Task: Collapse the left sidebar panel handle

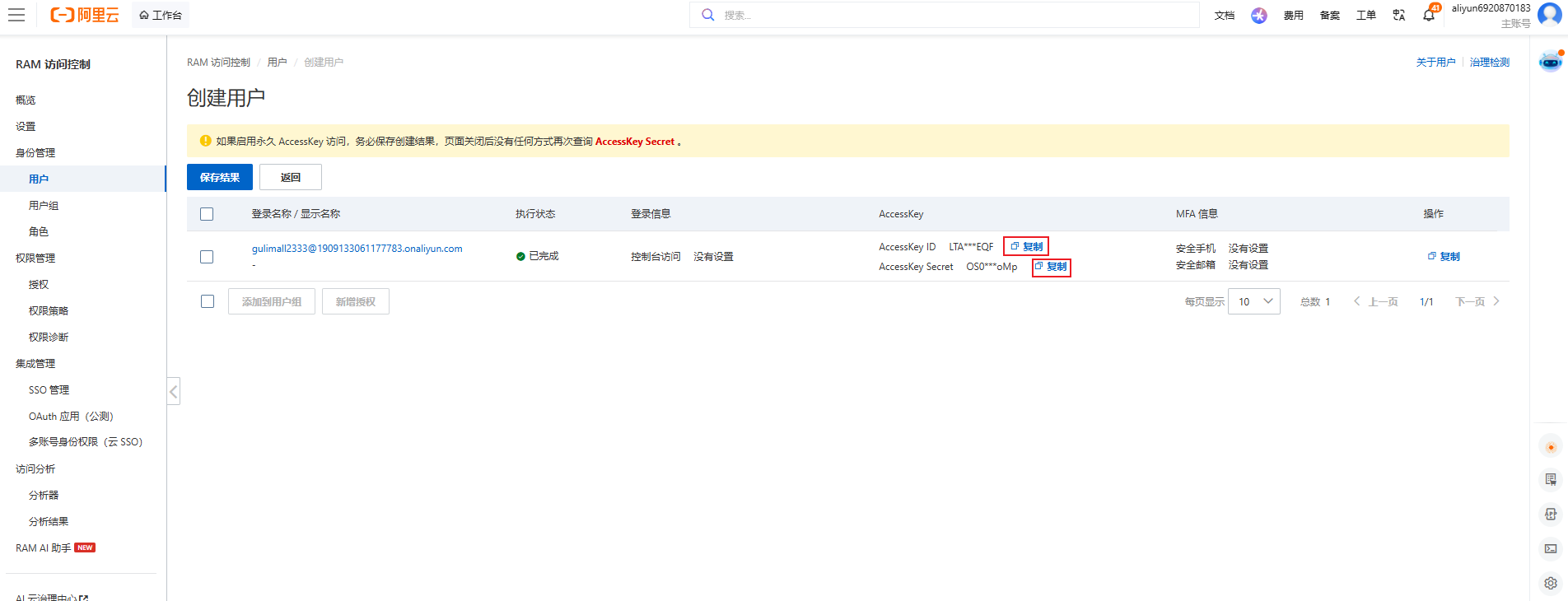Action: click(174, 391)
